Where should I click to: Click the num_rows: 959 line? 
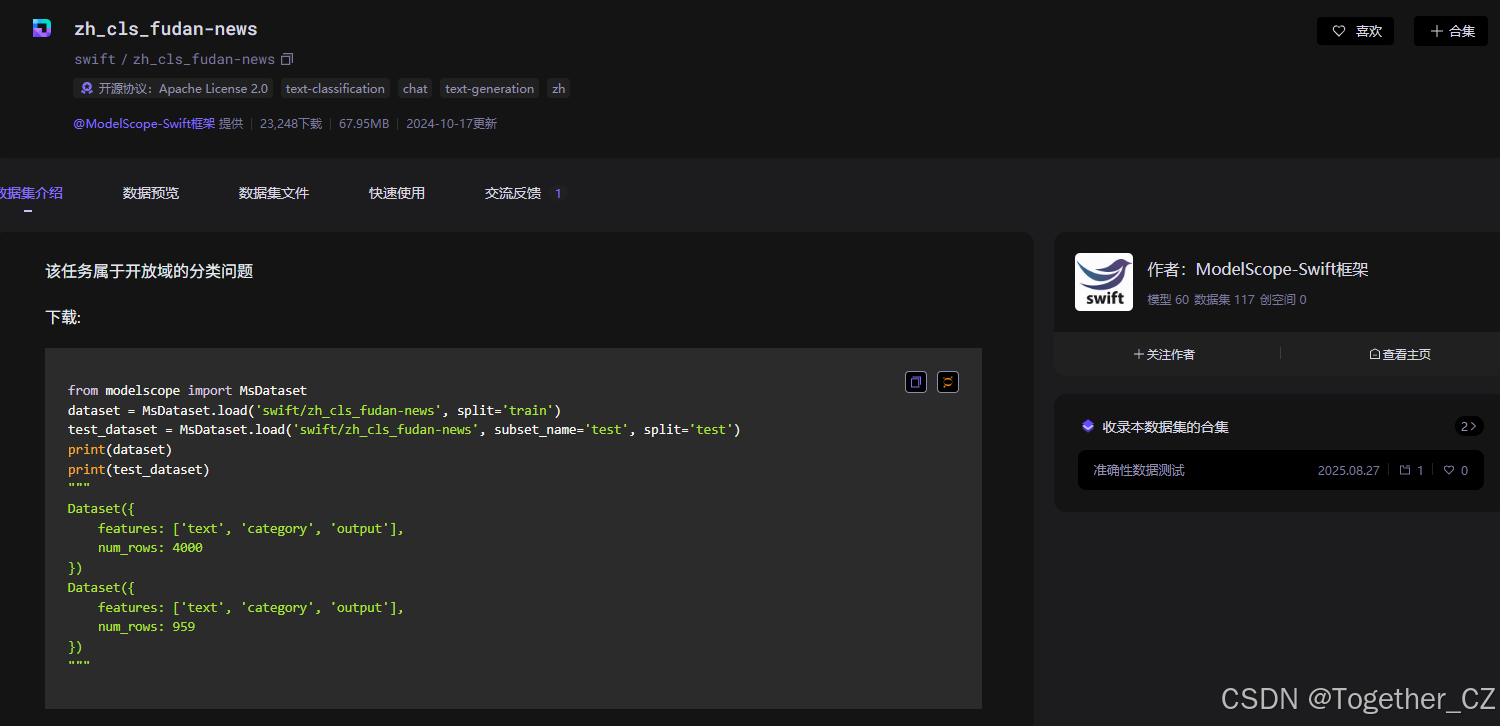(x=146, y=627)
